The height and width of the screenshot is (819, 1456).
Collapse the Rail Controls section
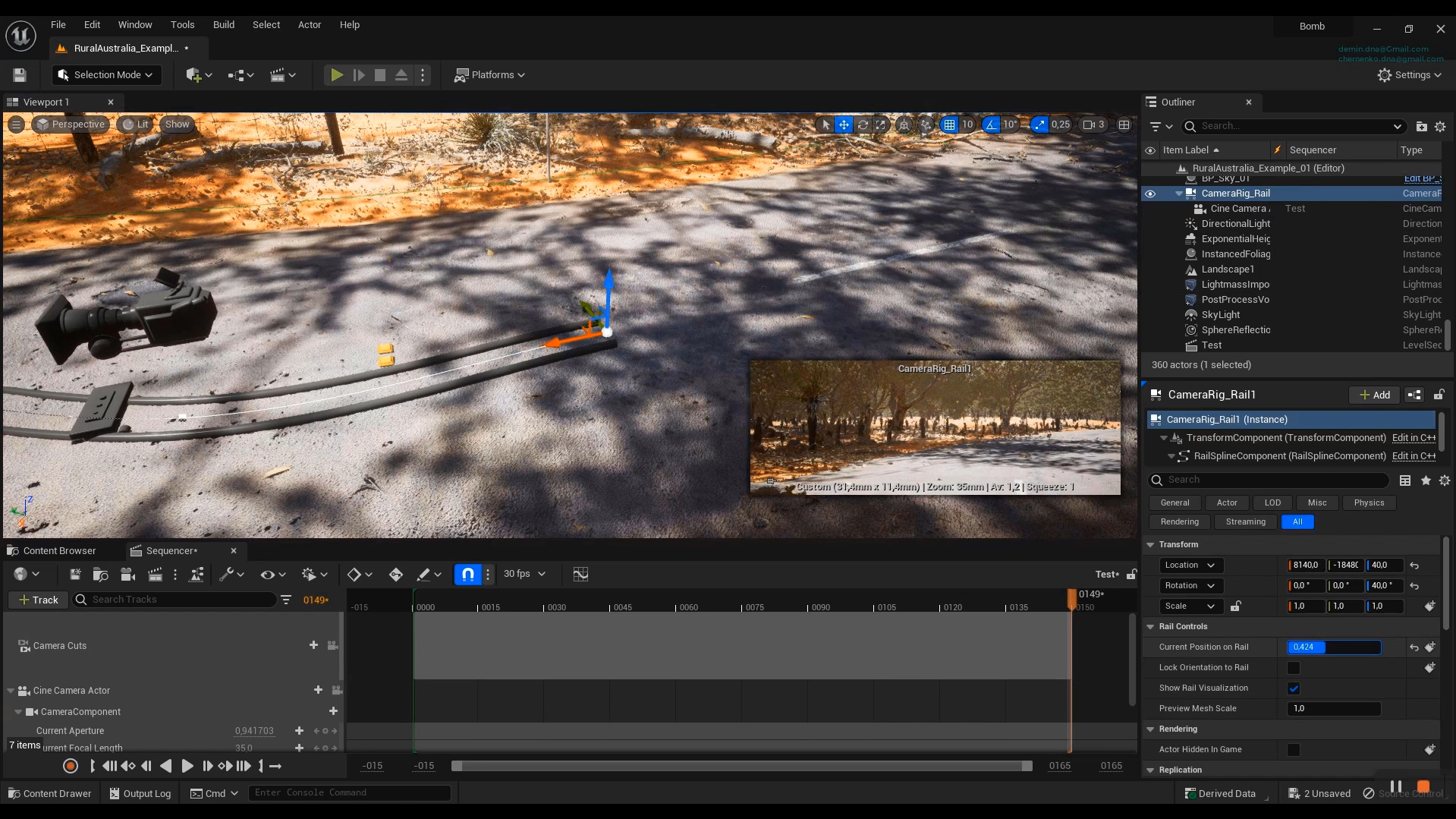[x=1150, y=627]
